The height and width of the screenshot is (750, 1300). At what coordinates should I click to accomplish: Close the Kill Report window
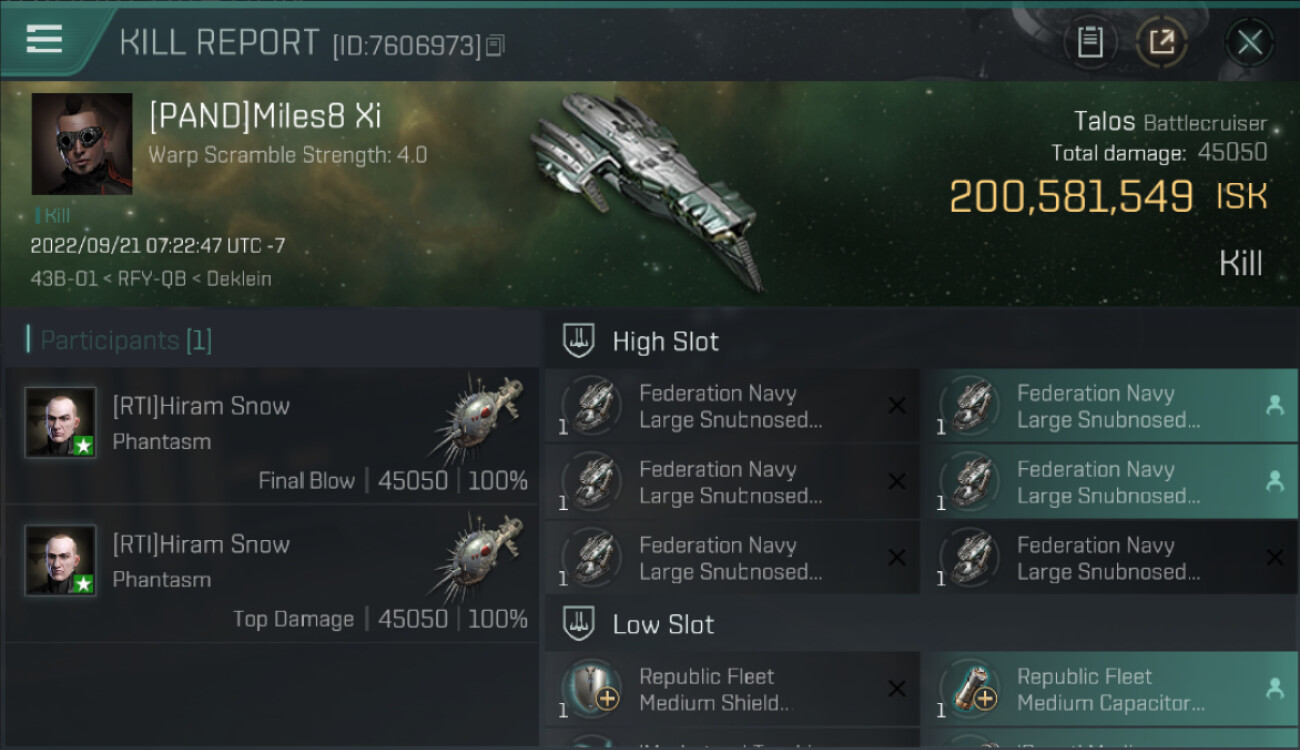pos(1249,42)
